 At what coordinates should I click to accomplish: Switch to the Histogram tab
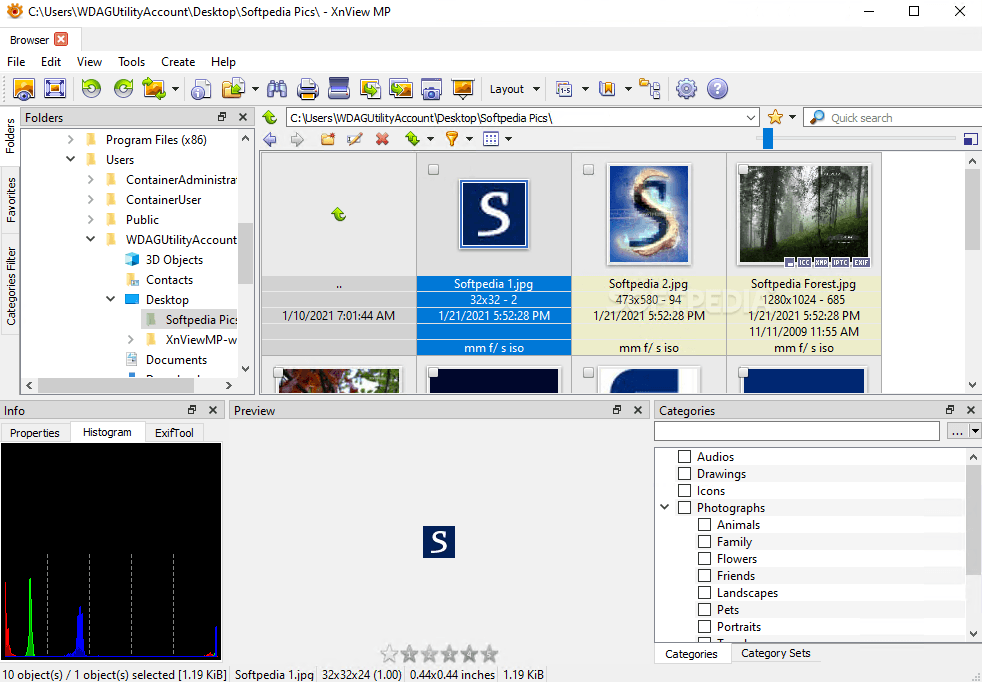(x=107, y=432)
